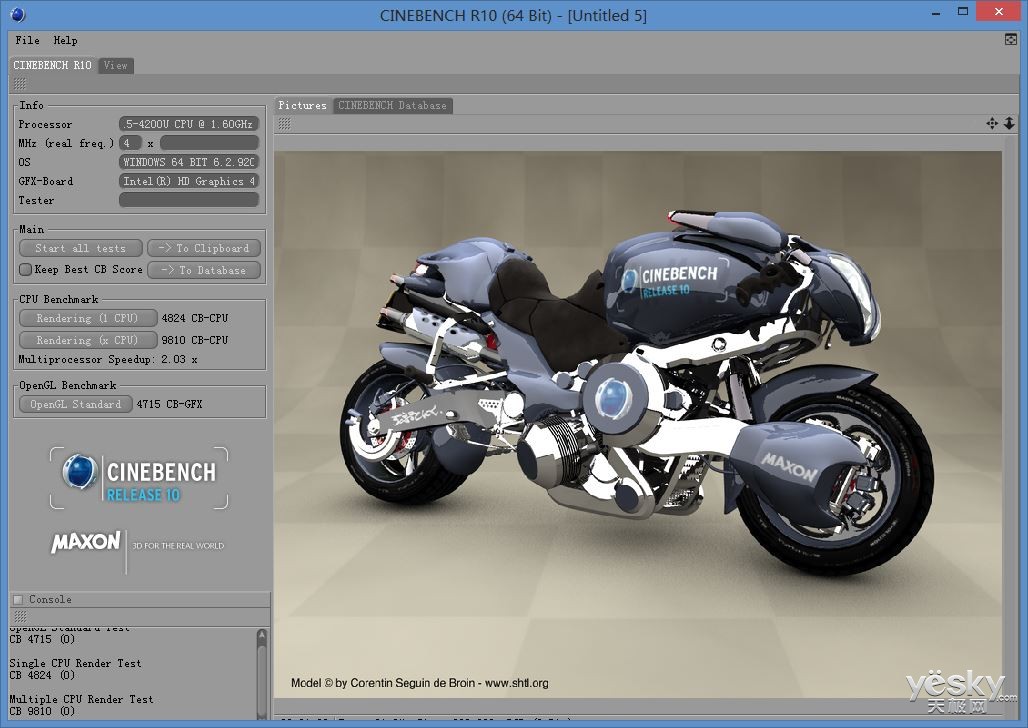Run the Rendering (1 CPU) benchmark

(x=88, y=318)
